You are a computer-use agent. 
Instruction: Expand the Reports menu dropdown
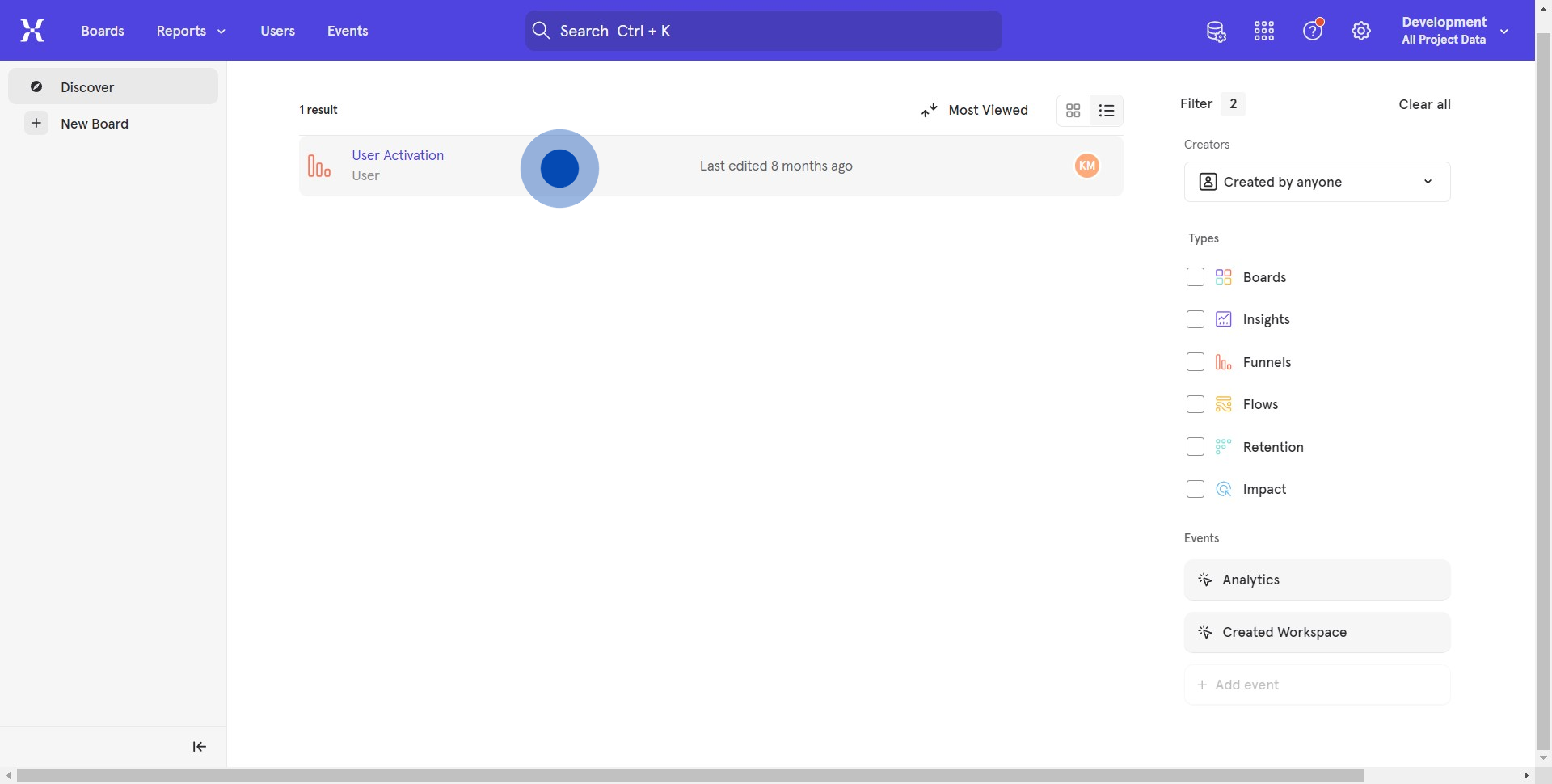click(191, 31)
